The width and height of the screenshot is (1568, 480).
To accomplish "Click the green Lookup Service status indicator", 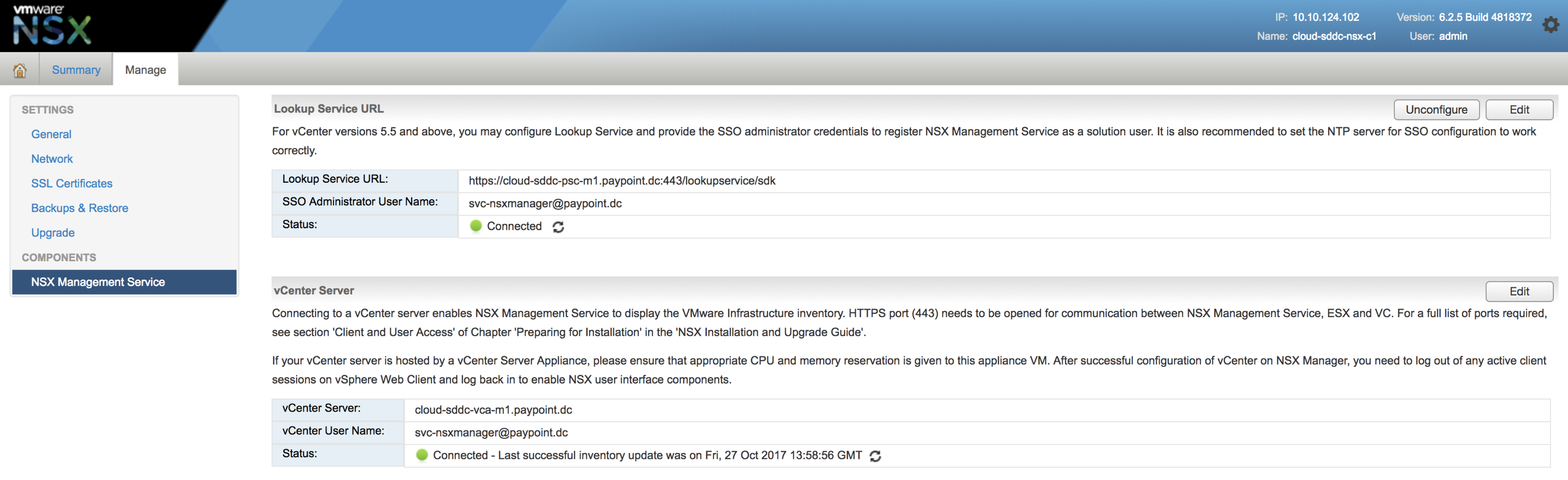I will coord(476,226).
